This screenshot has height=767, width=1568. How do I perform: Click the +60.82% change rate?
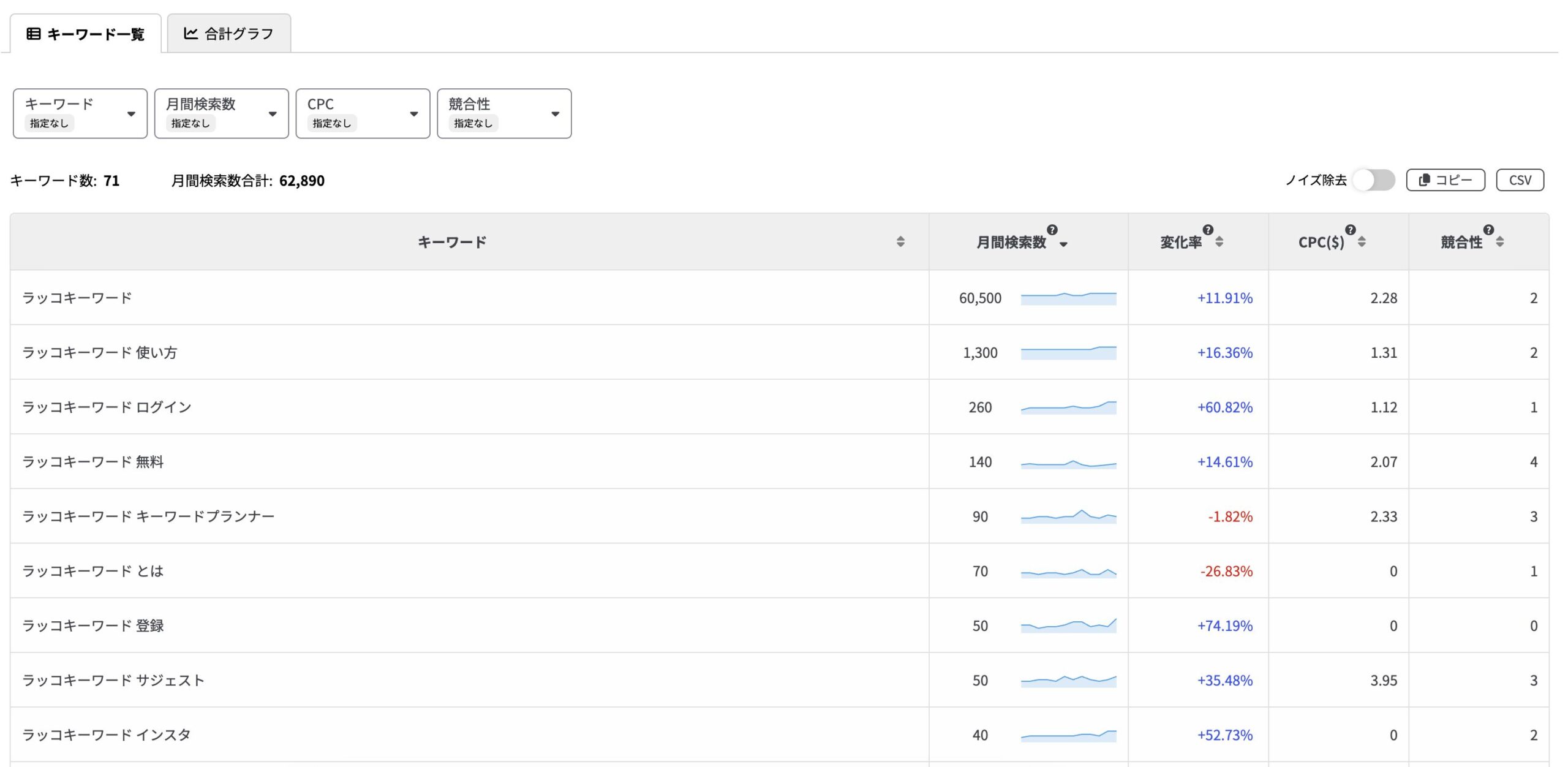coord(1225,407)
